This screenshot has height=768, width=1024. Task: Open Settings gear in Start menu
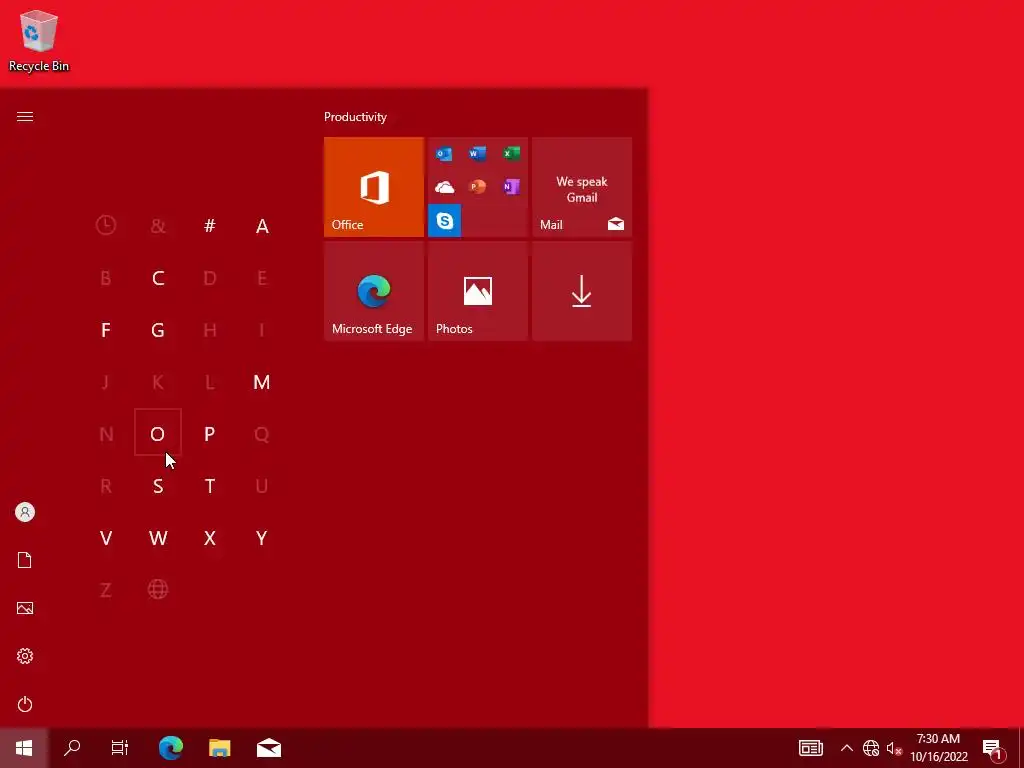click(25, 656)
